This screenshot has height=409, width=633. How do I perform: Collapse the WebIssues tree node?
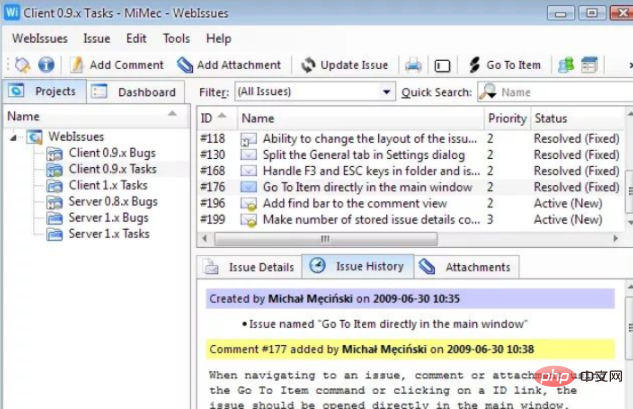point(13,138)
